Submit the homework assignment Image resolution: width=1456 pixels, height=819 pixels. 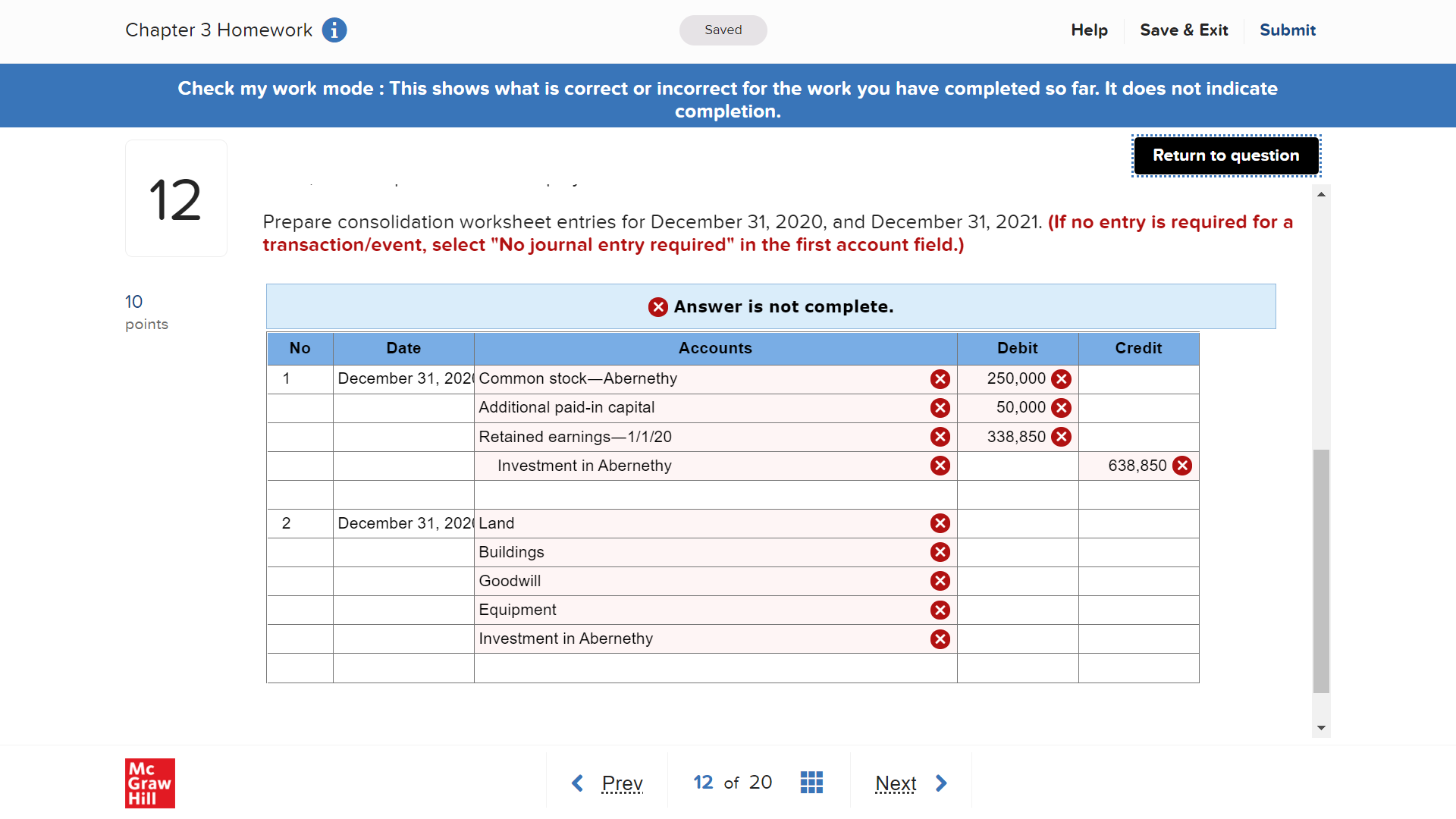(1287, 30)
